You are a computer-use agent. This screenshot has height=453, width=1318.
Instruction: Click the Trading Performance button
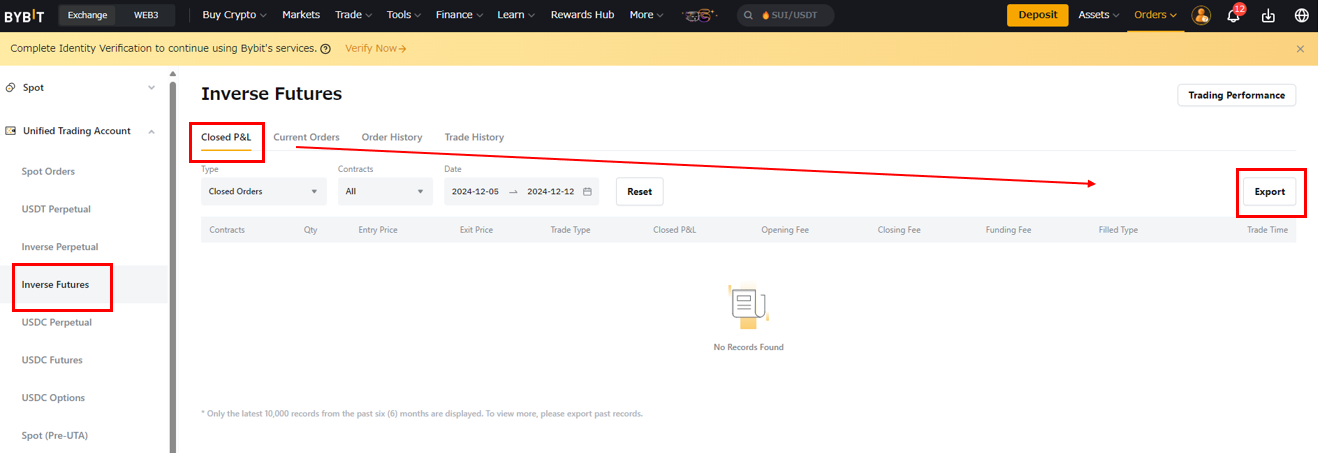tap(1237, 95)
